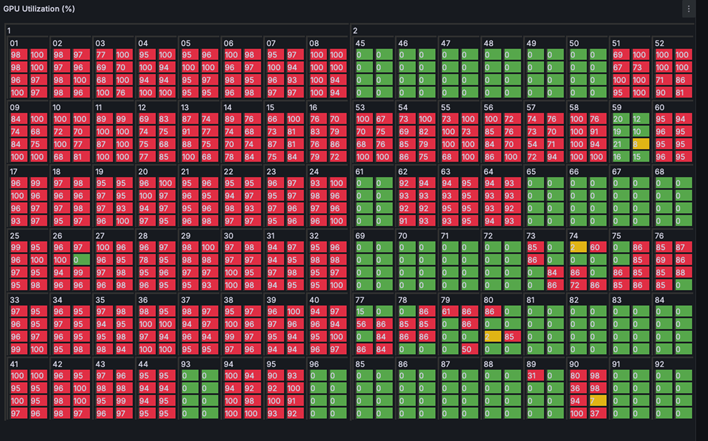Select the group 1 header label

click(9, 30)
